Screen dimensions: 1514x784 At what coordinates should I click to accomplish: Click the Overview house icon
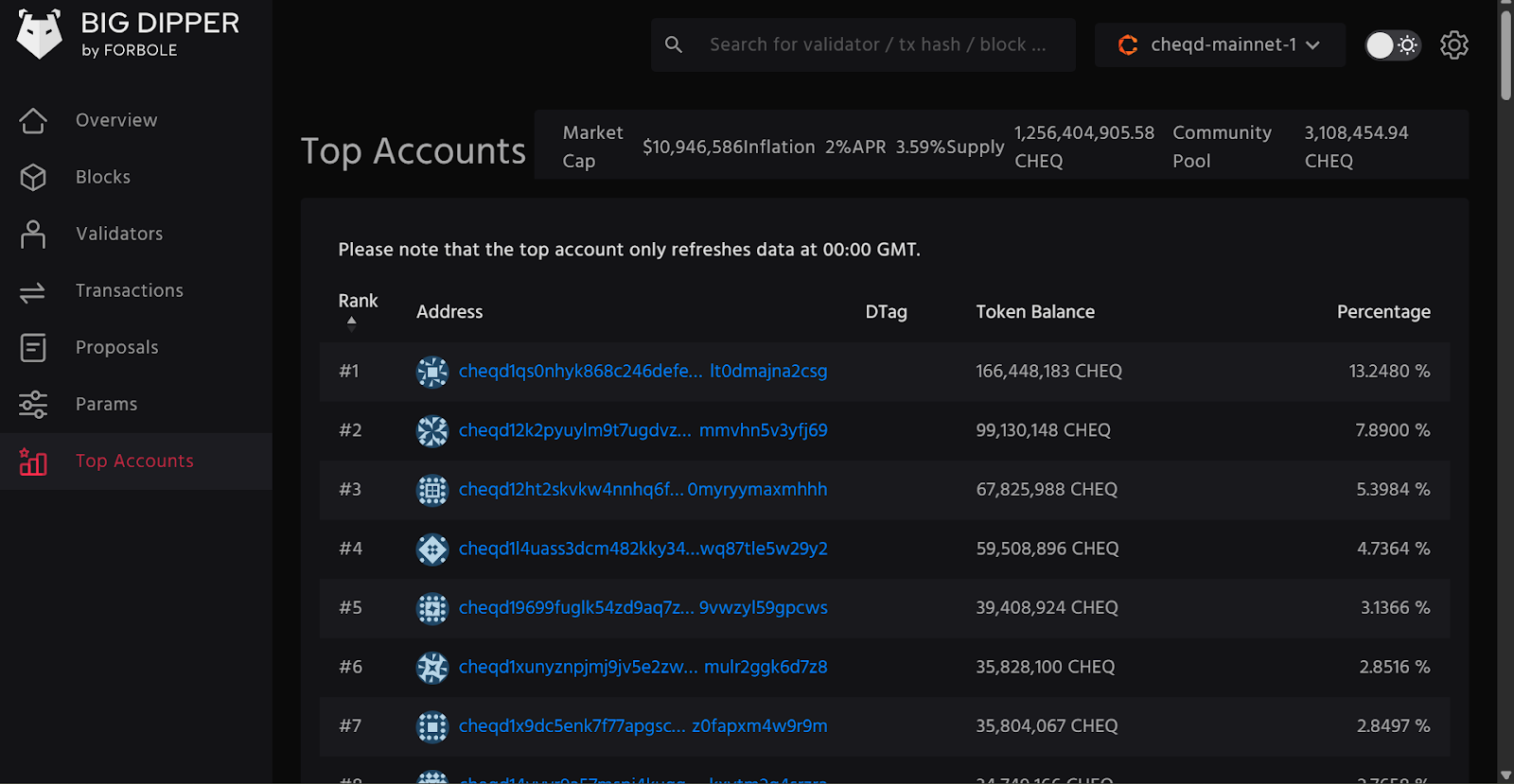(x=33, y=120)
